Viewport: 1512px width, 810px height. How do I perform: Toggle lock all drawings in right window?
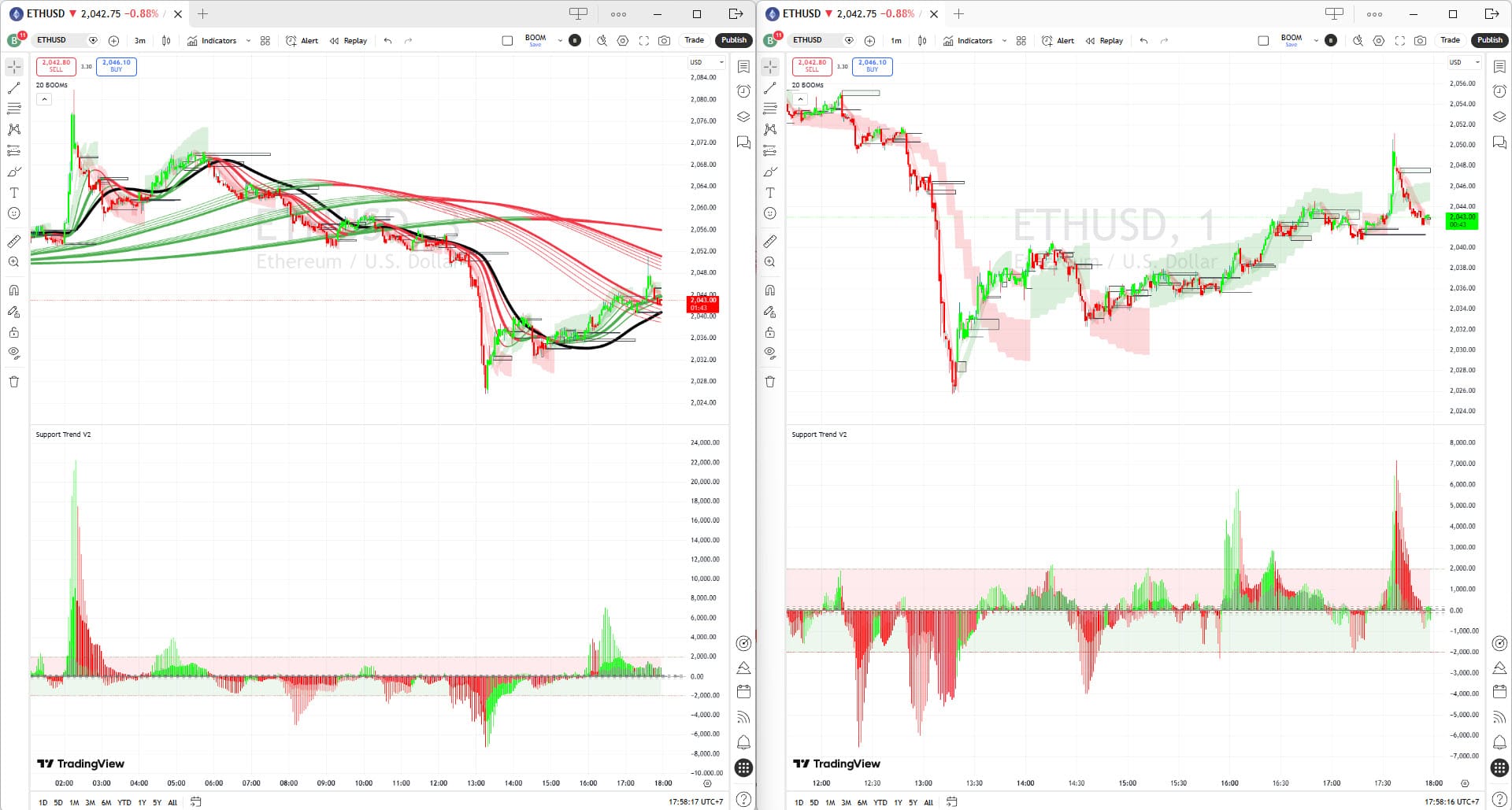pyautogui.click(x=770, y=333)
